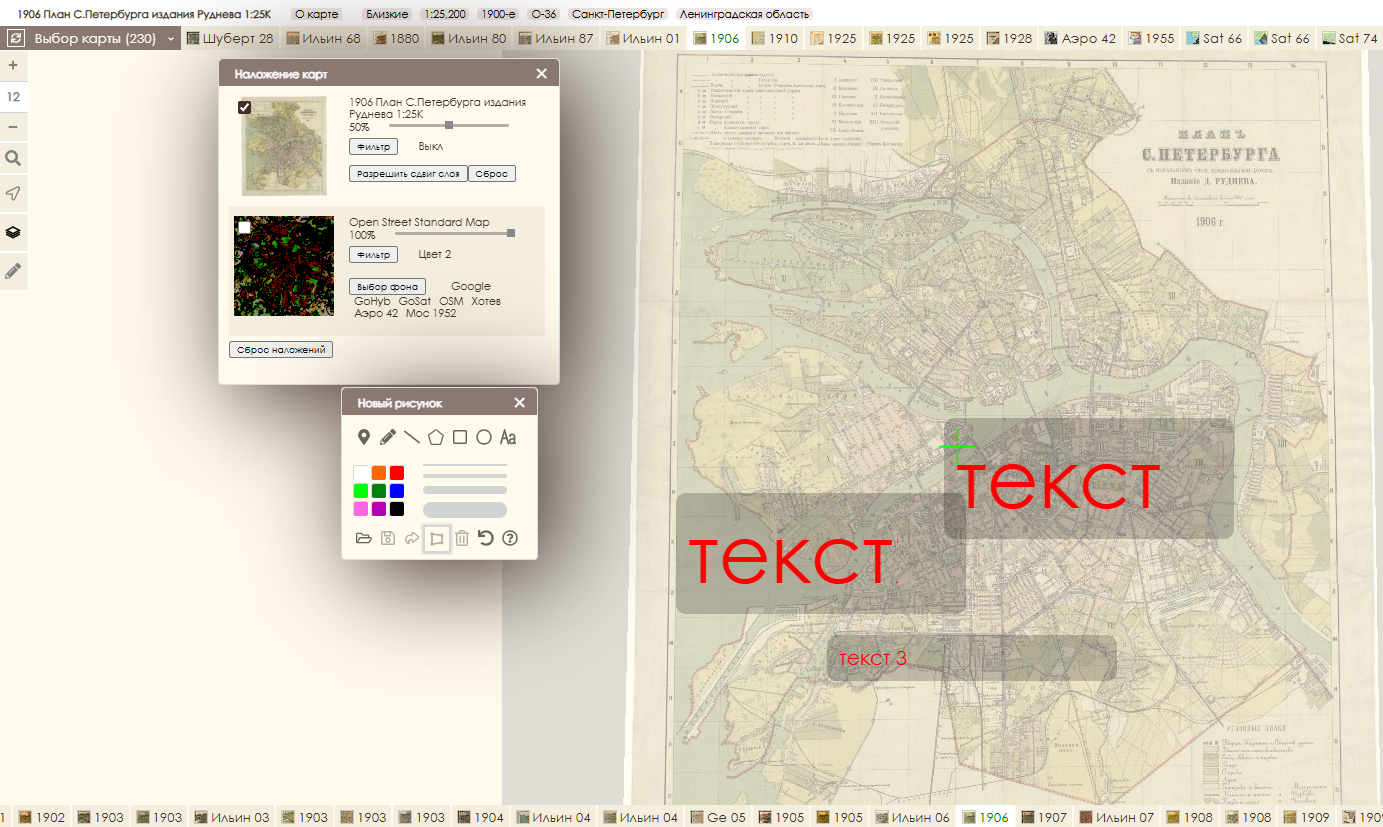Select the marker pin drawing tool
Viewport: 1383px width, 827px height.
click(x=364, y=437)
